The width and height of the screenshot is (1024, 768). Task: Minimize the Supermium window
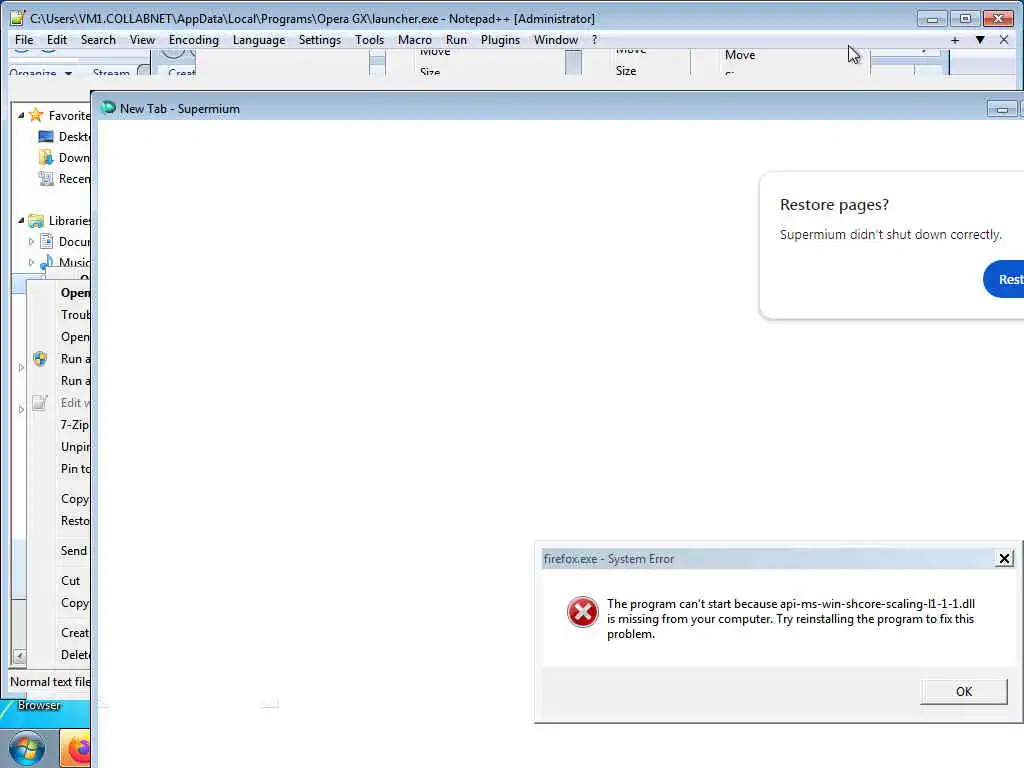(x=1002, y=108)
